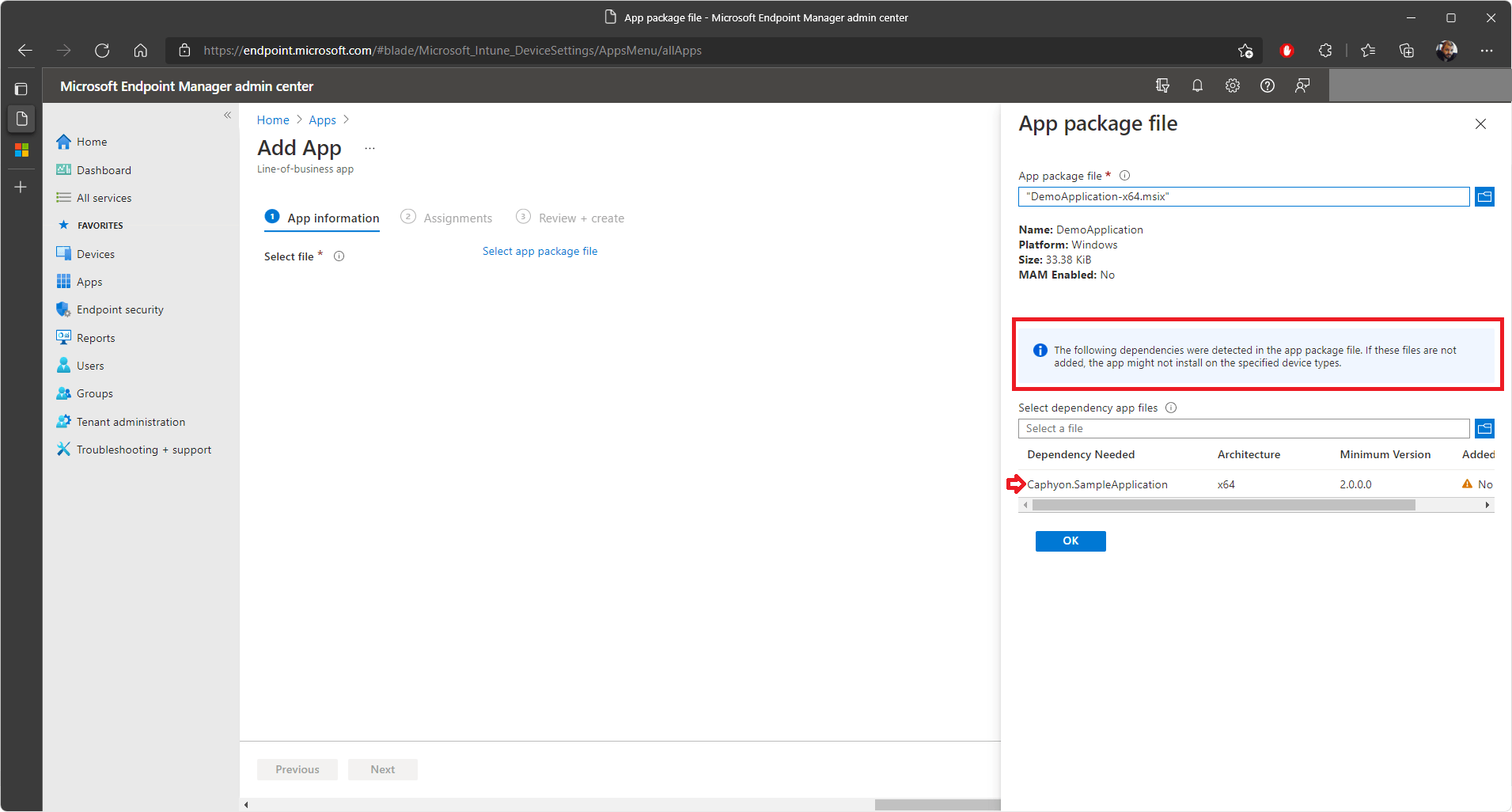The height and width of the screenshot is (812, 1512).
Task: Open directory and subscription filter
Action: coord(1162,85)
